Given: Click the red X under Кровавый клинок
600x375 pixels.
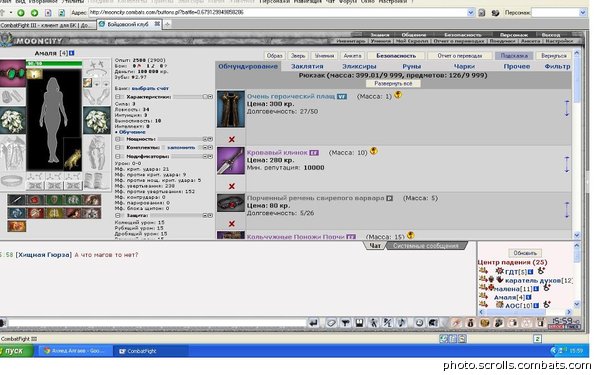Looking at the screenshot, I should [232, 186].
